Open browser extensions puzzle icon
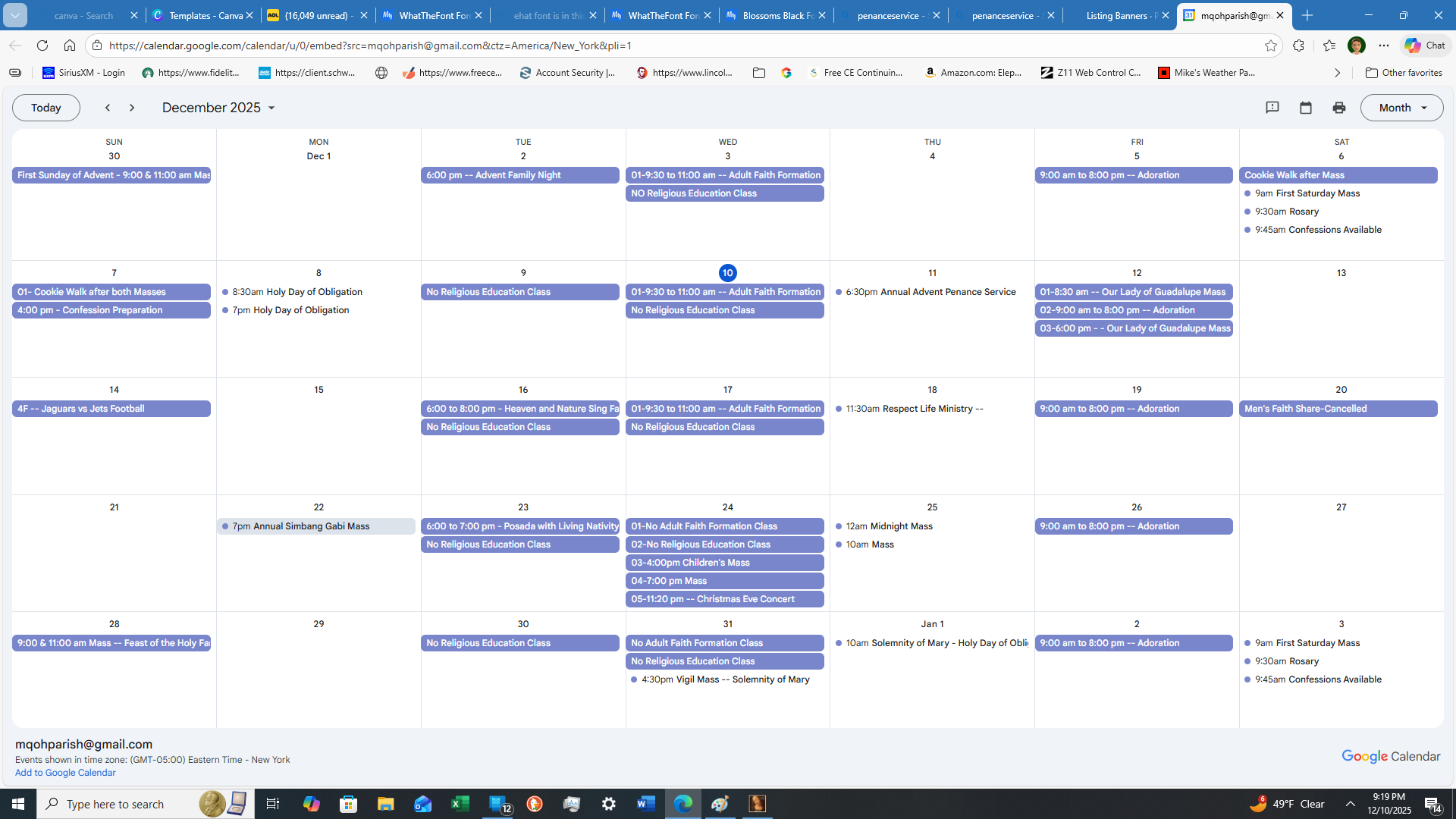1456x819 pixels. click(x=1298, y=45)
